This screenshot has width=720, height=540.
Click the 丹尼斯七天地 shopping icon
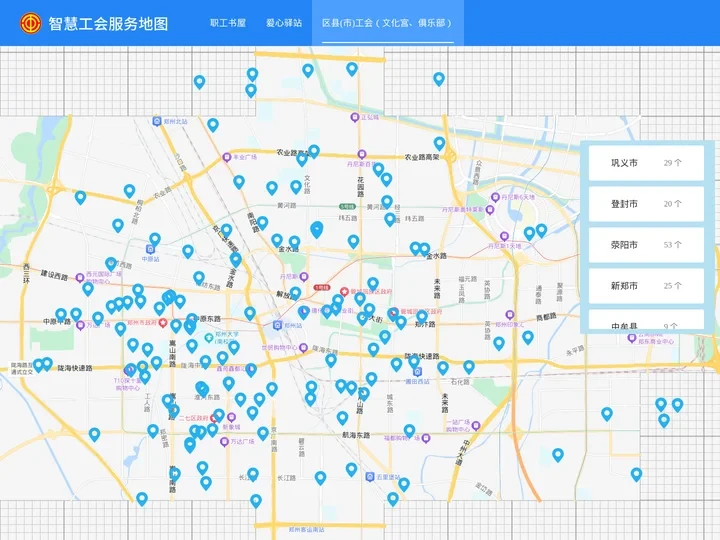coord(495,197)
